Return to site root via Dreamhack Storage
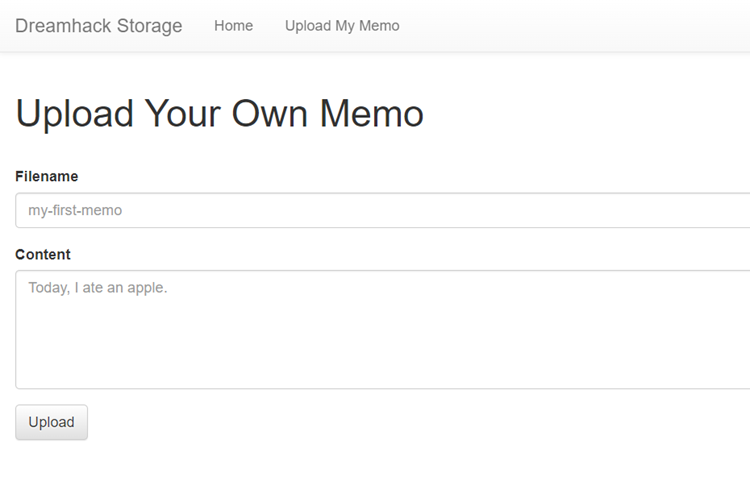Screen dimensions: 750x498 [x=99, y=26]
